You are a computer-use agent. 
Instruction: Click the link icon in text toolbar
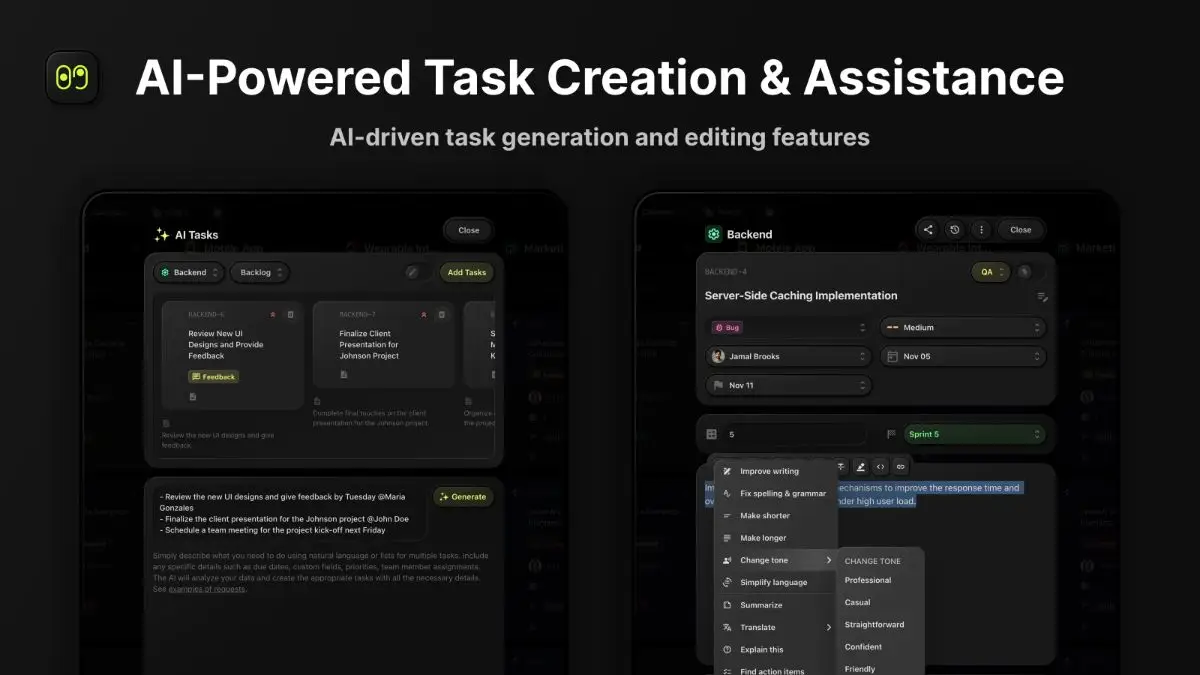pos(900,466)
